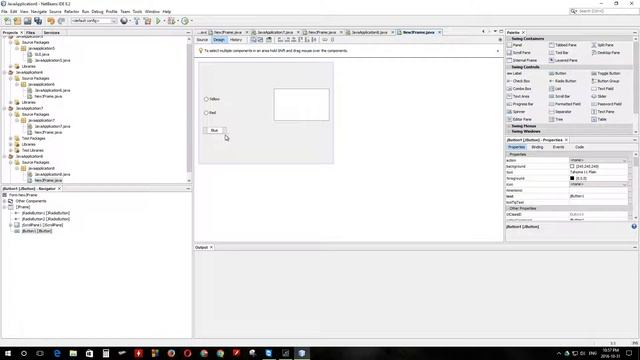Open the File menu
640x360 pixels.
(4, 12)
